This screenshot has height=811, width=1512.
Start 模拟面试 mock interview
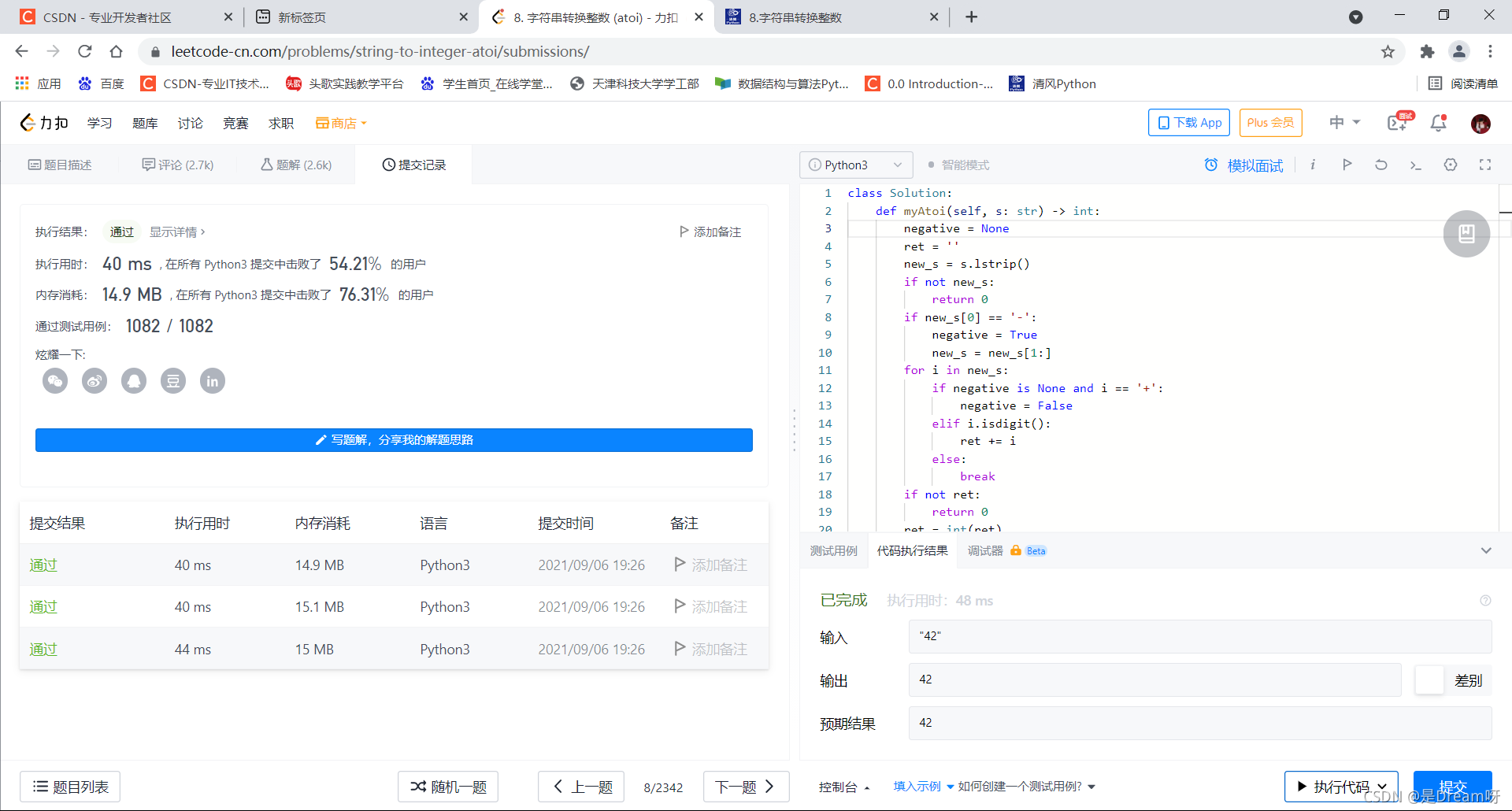1243,165
